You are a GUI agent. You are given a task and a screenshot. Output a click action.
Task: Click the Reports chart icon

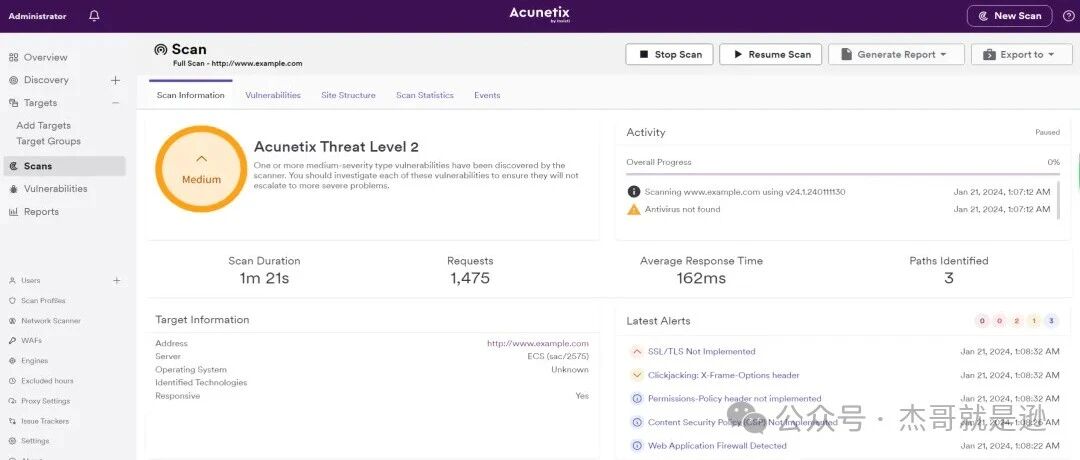[13, 211]
